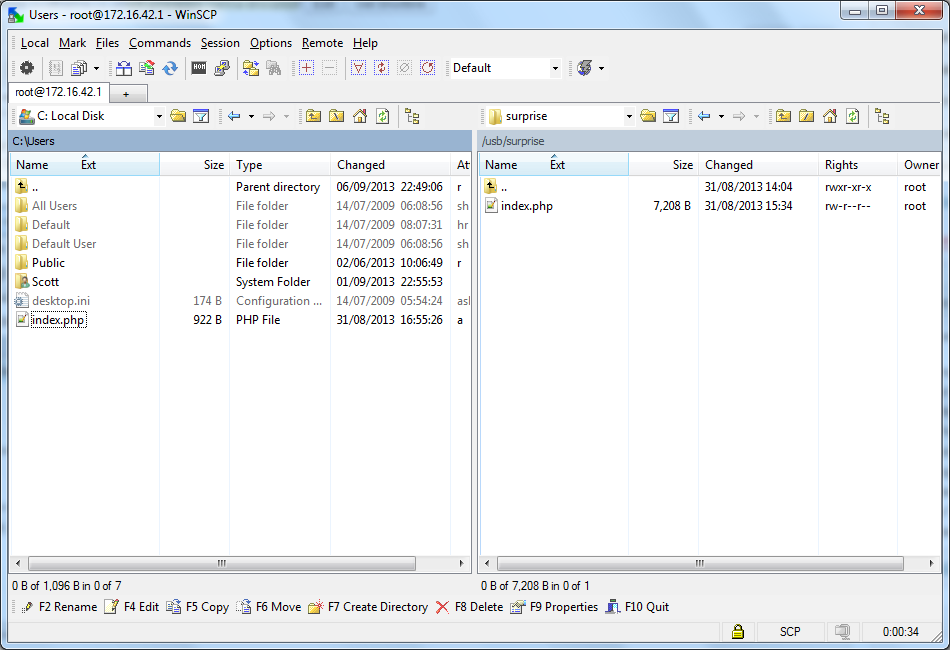Click the blue Keep Remote Directory Up-to-date arrows icon
Screen dimensions: 950x650
[x=170, y=68]
